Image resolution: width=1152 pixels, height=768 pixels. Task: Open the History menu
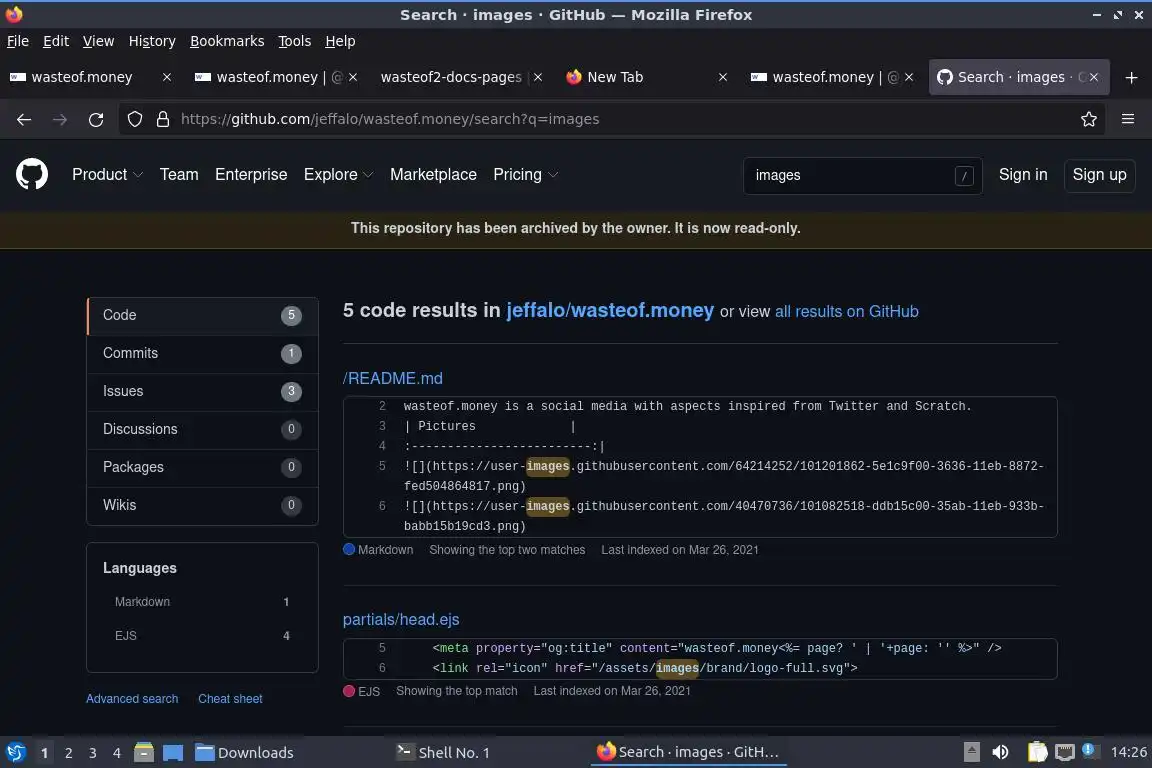(x=152, y=41)
